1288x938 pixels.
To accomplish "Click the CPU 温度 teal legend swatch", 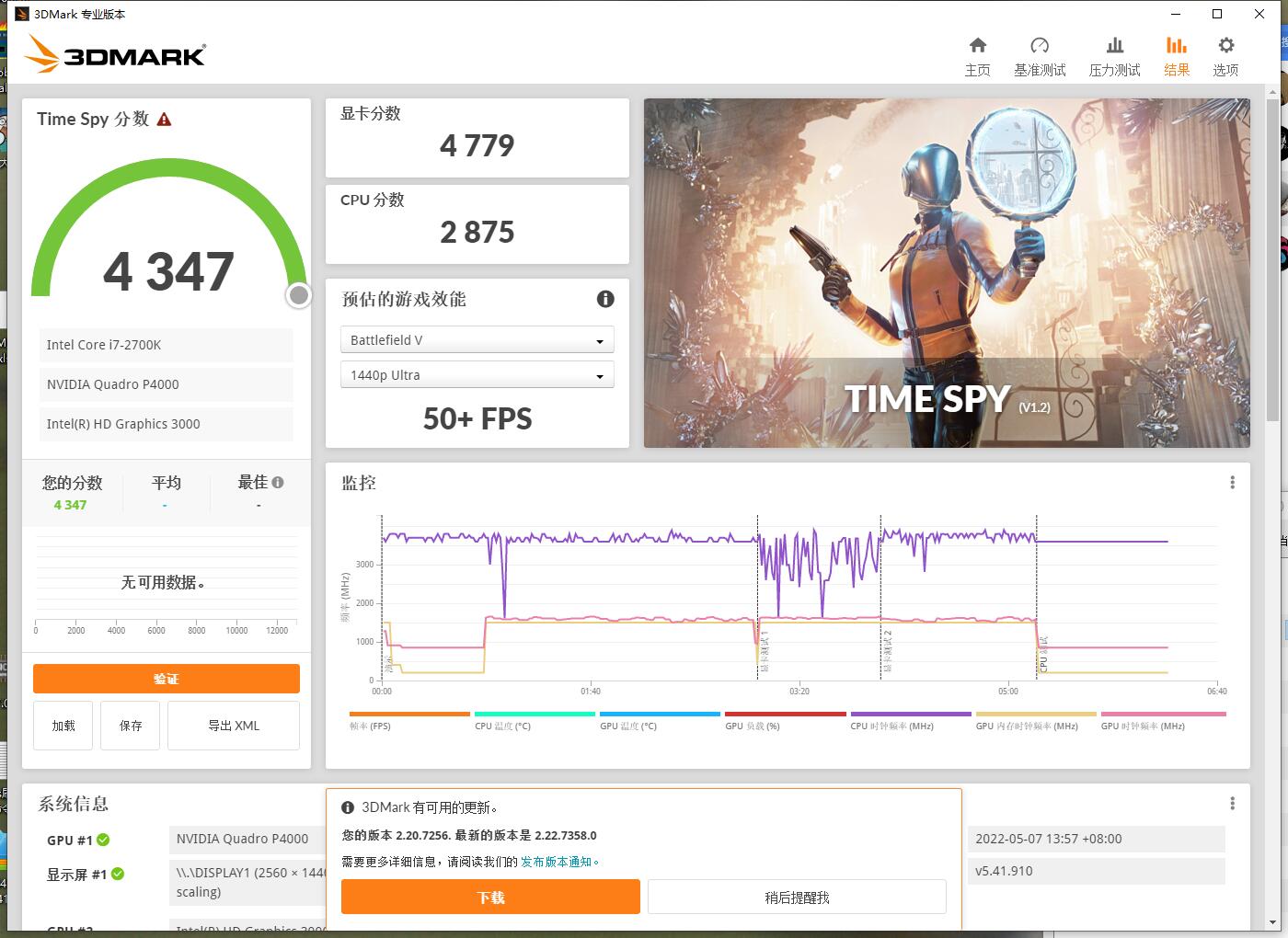I will click(x=535, y=714).
